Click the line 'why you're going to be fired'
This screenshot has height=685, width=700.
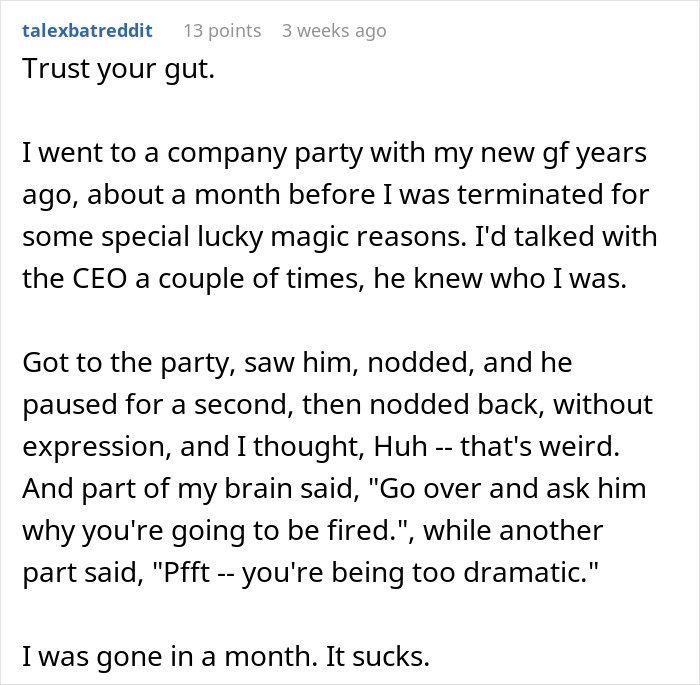(313, 531)
